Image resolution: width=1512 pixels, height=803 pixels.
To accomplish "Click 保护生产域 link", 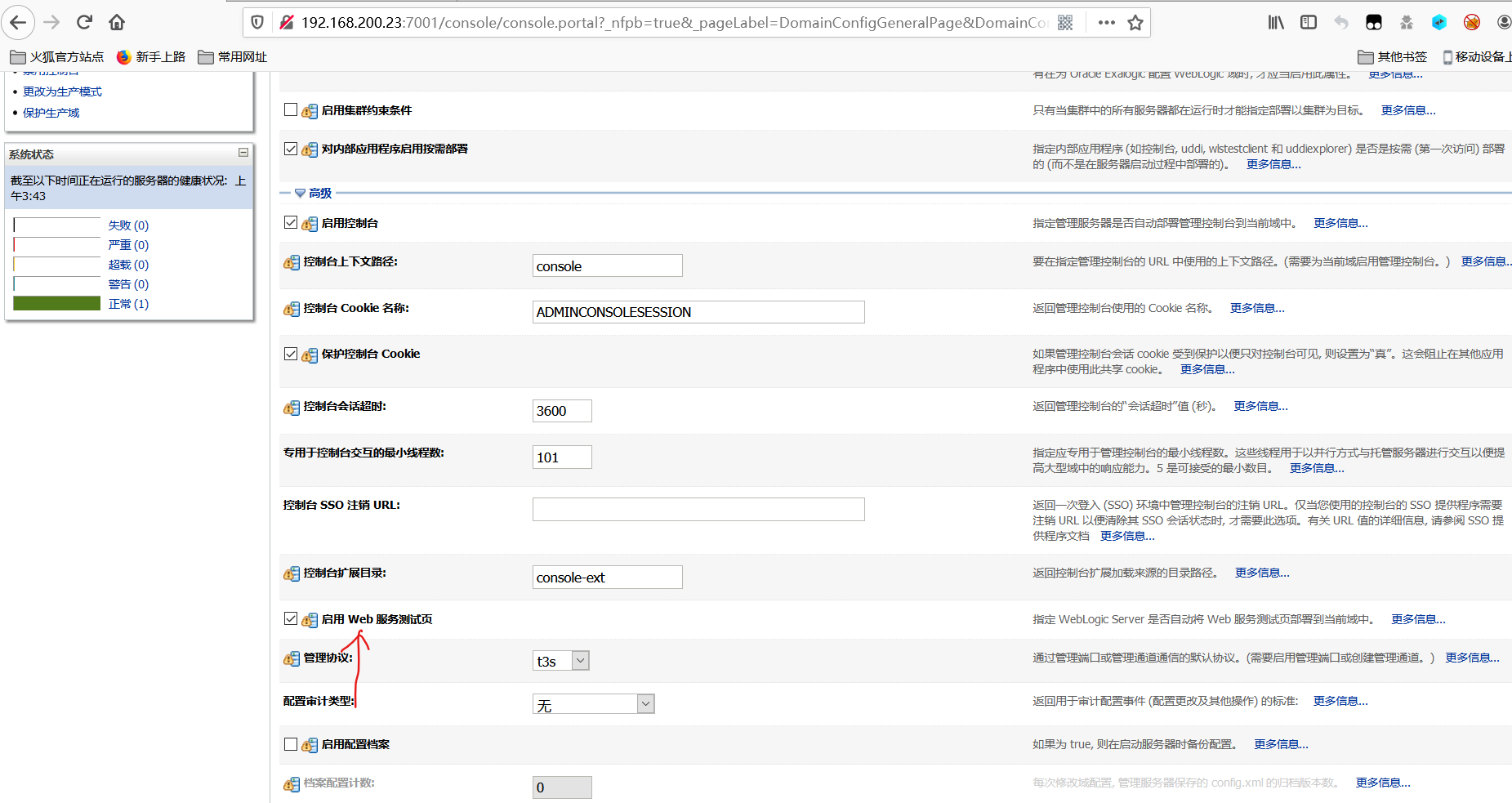I will coord(51,113).
